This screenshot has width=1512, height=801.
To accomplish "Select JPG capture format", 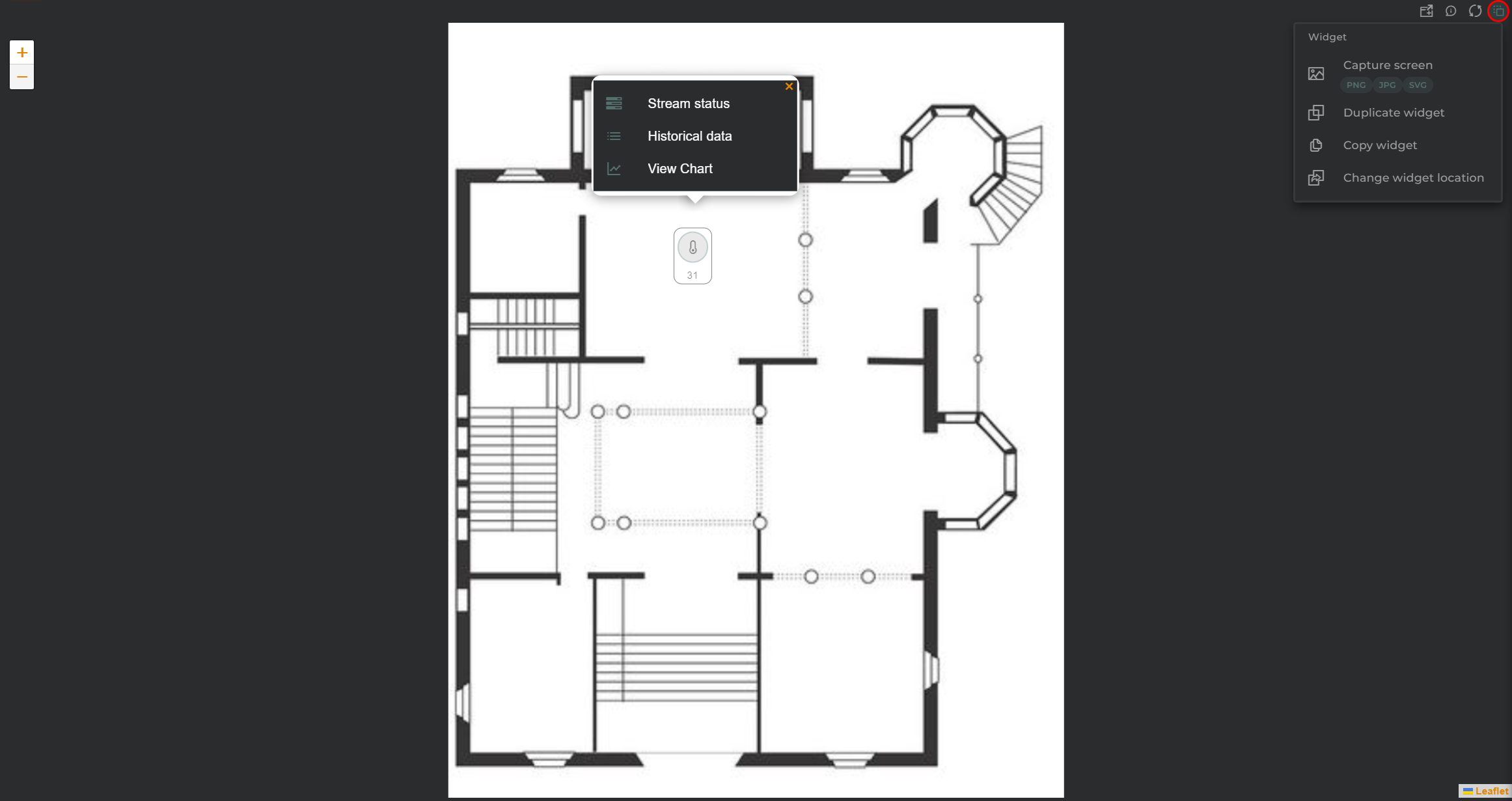I will (1387, 85).
